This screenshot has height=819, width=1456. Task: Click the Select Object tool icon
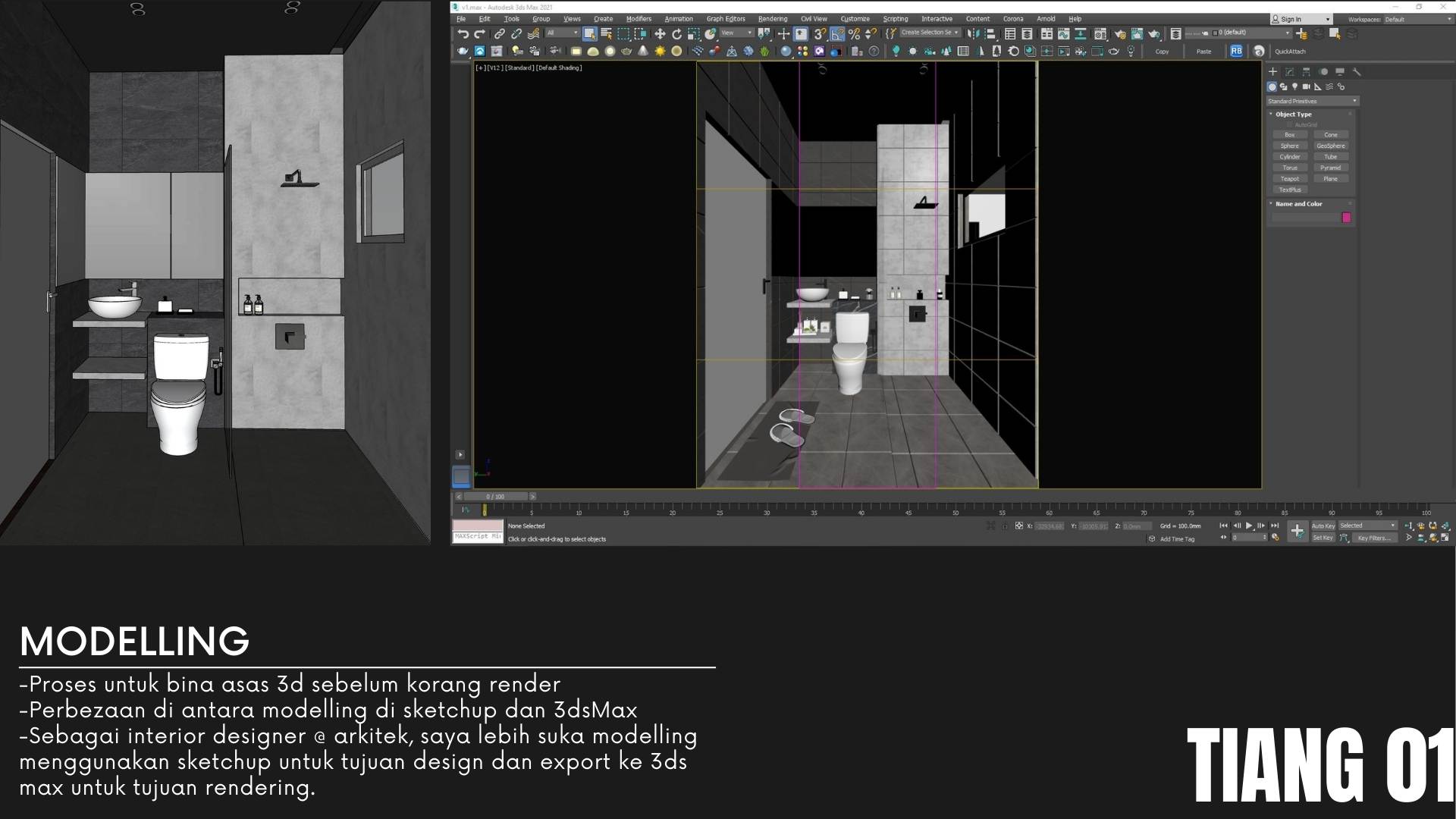(589, 34)
